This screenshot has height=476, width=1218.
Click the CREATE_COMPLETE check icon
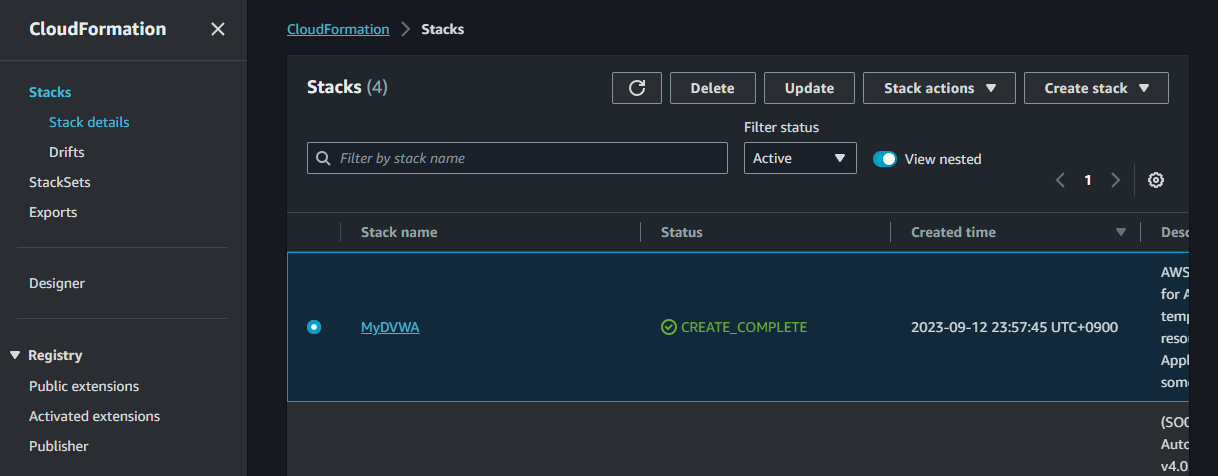point(668,327)
